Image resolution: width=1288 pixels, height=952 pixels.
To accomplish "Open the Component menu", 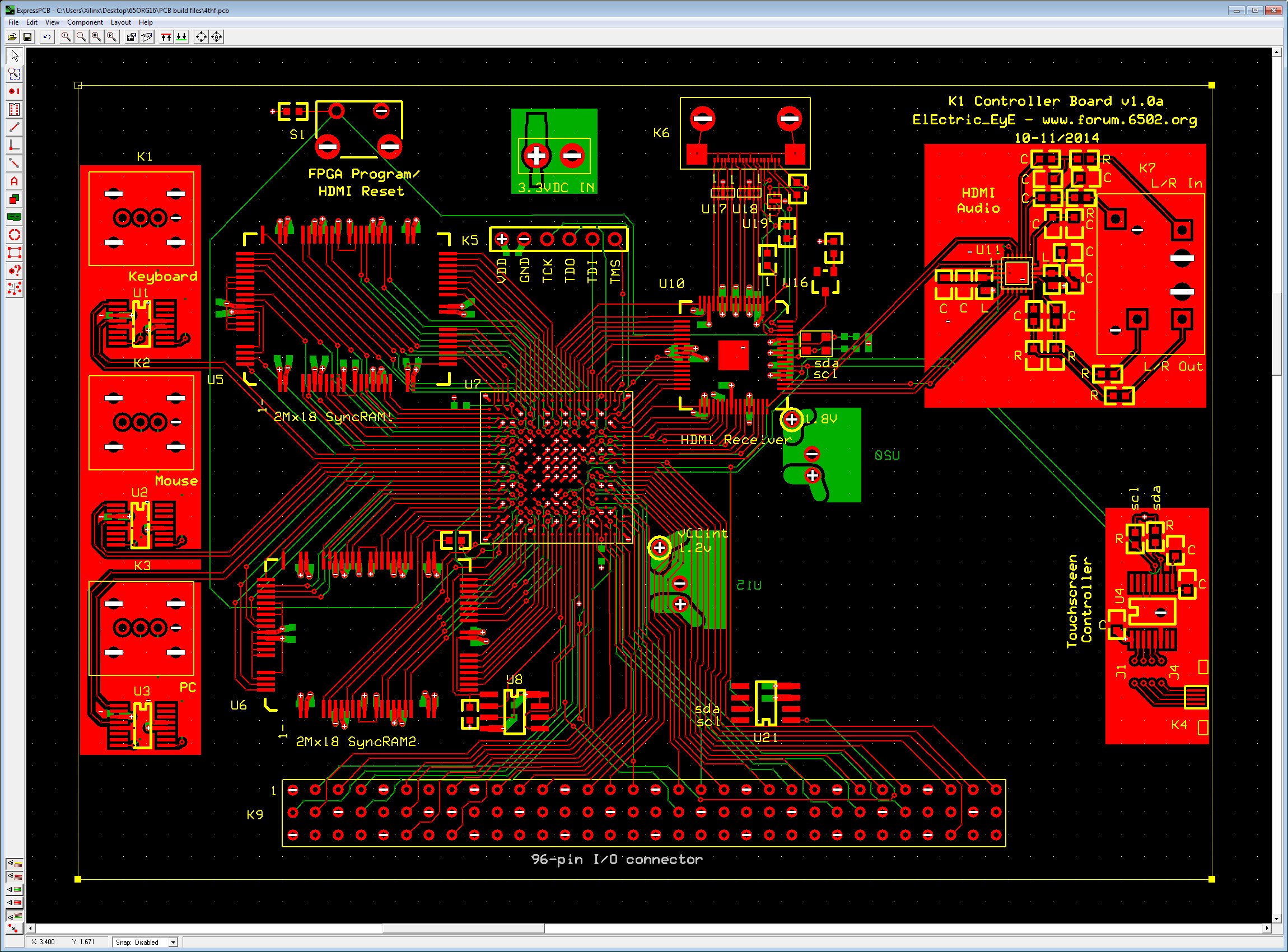I will click(85, 22).
